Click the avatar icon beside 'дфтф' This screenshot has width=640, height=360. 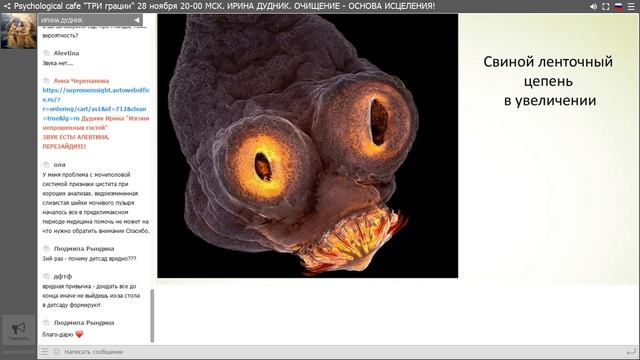click(x=47, y=276)
